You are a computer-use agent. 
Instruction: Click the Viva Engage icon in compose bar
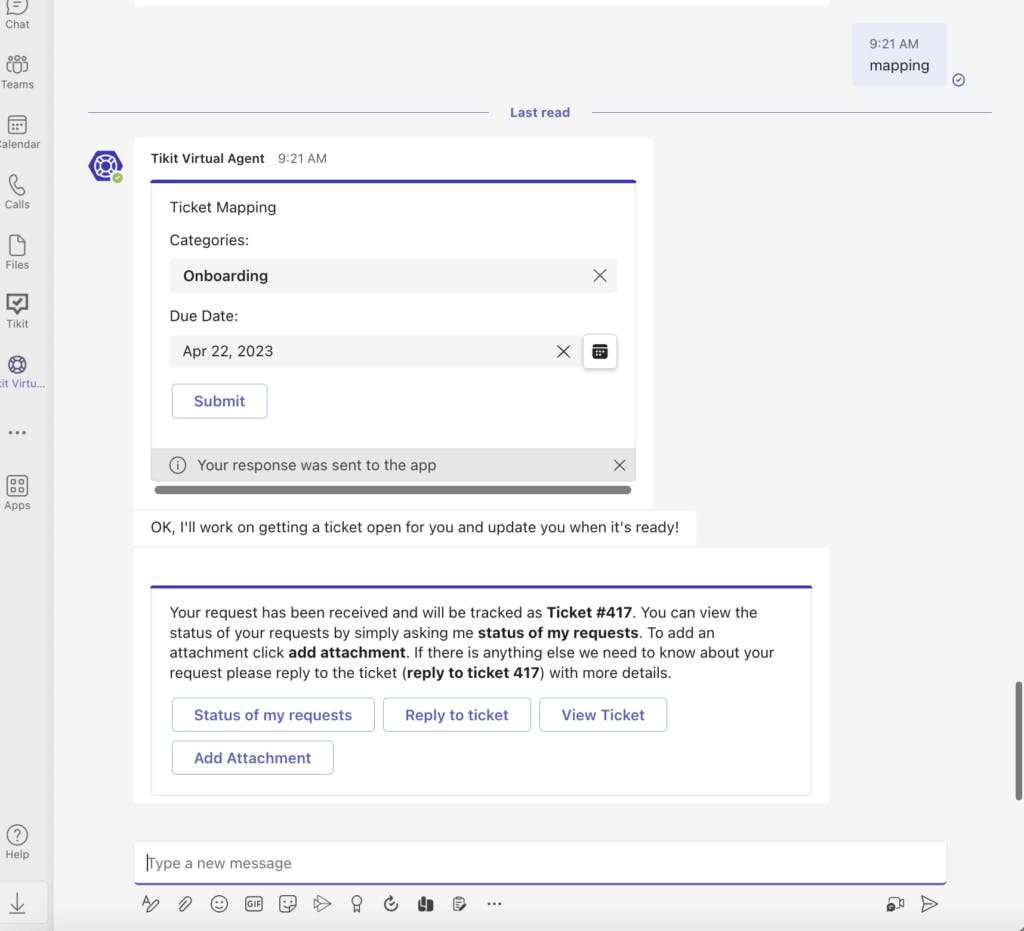[x=425, y=904]
